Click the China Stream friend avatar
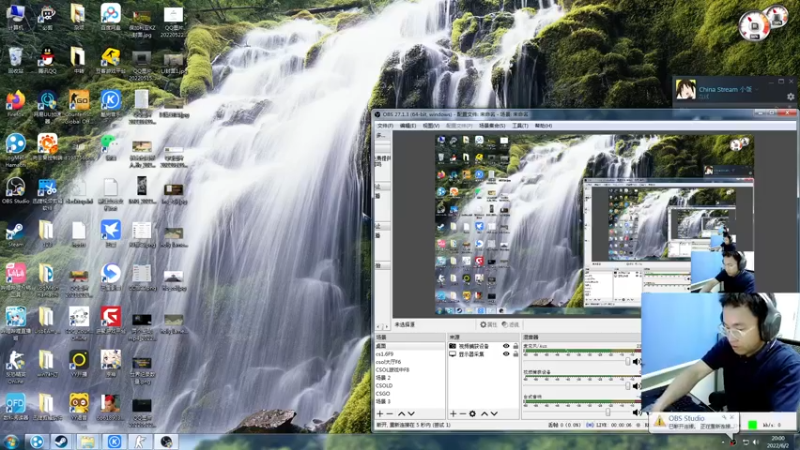 (686, 90)
